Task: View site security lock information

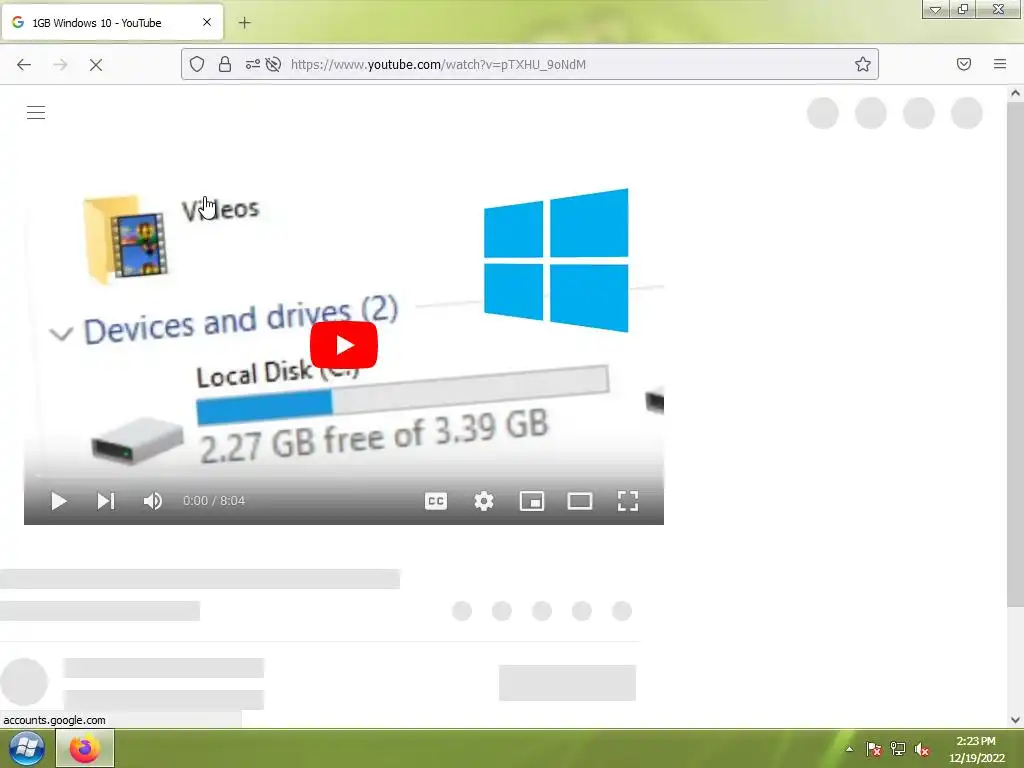Action: coord(225,64)
